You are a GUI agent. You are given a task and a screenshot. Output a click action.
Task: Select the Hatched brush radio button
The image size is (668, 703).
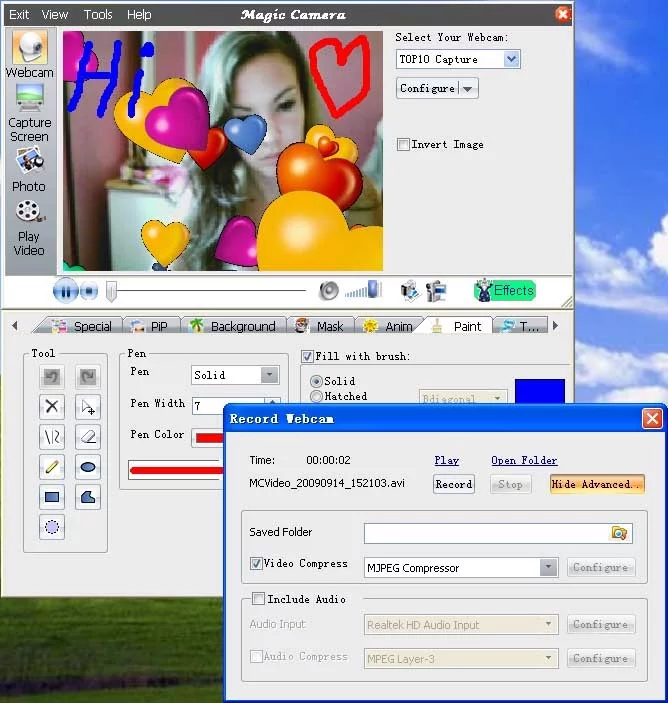pyautogui.click(x=316, y=396)
